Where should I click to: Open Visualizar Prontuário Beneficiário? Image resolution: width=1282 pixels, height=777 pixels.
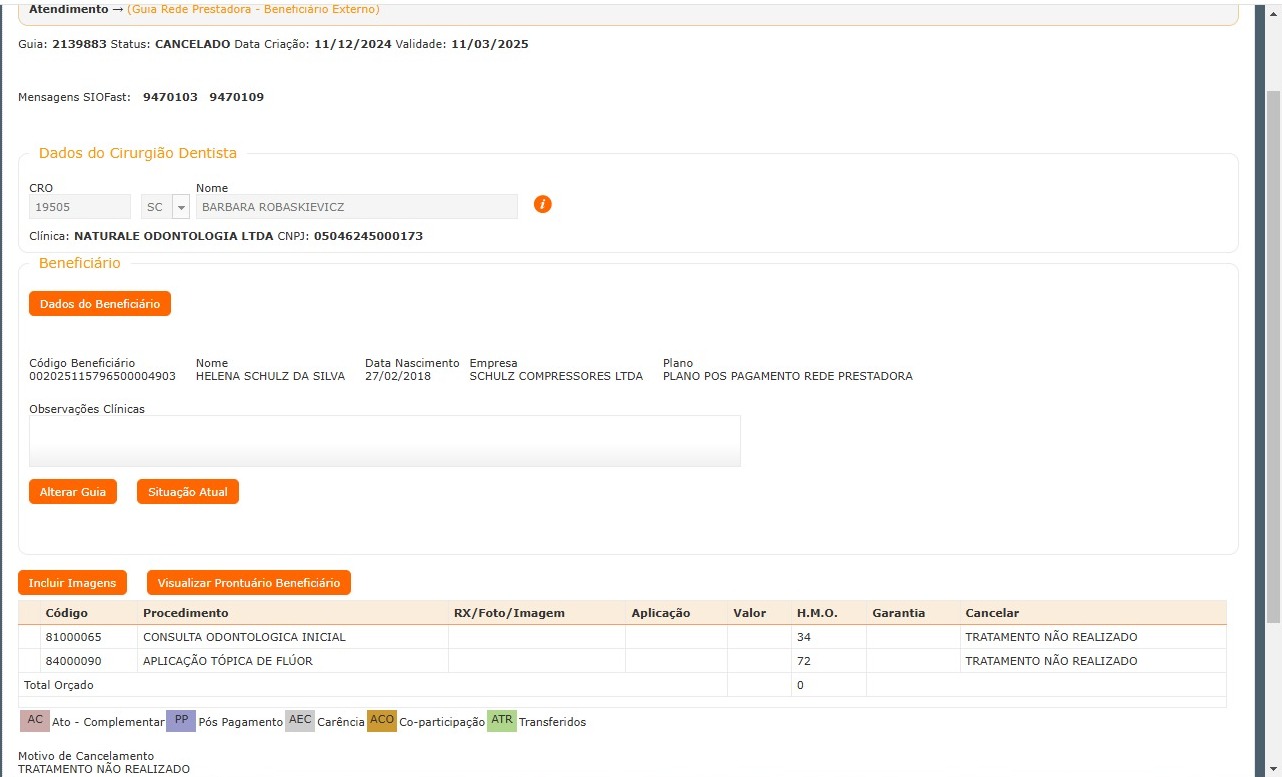(249, 583)
